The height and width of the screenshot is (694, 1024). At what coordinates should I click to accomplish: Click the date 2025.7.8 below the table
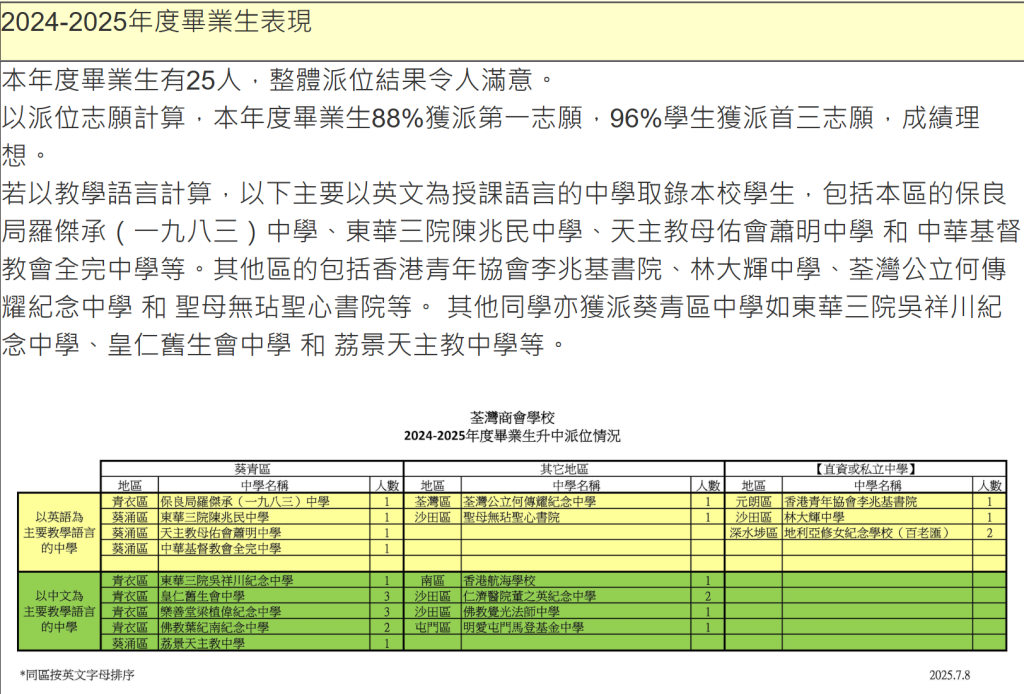point(949,675)
